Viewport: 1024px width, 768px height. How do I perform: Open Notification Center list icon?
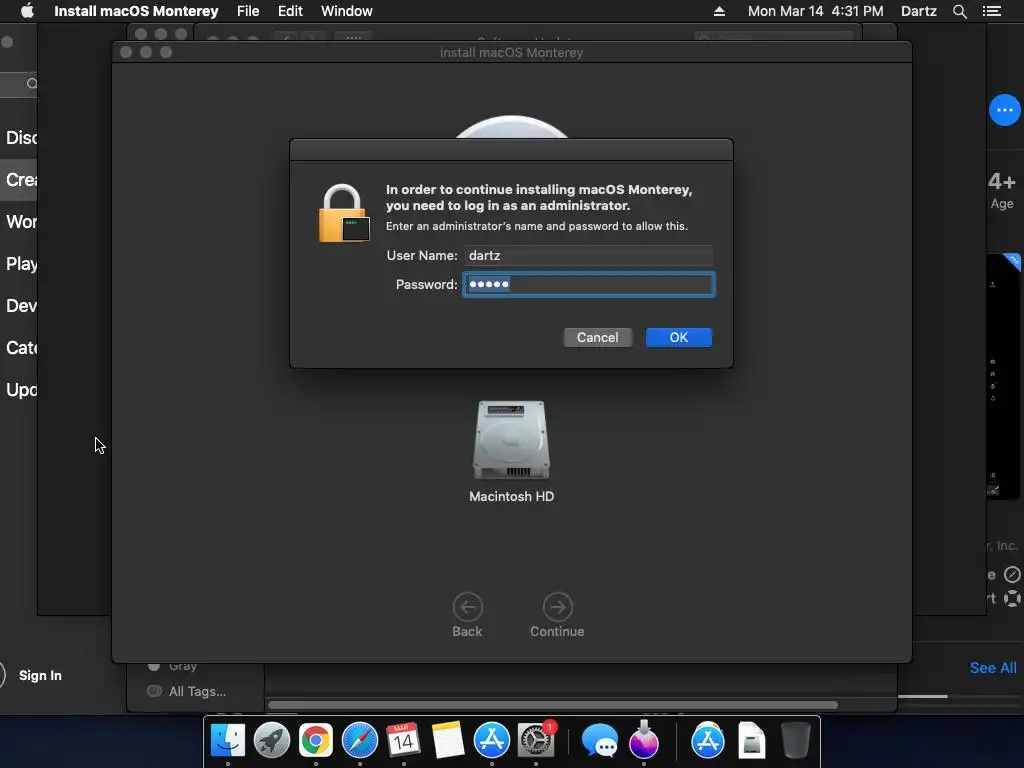pyautogui.click(x=992, y=11)
